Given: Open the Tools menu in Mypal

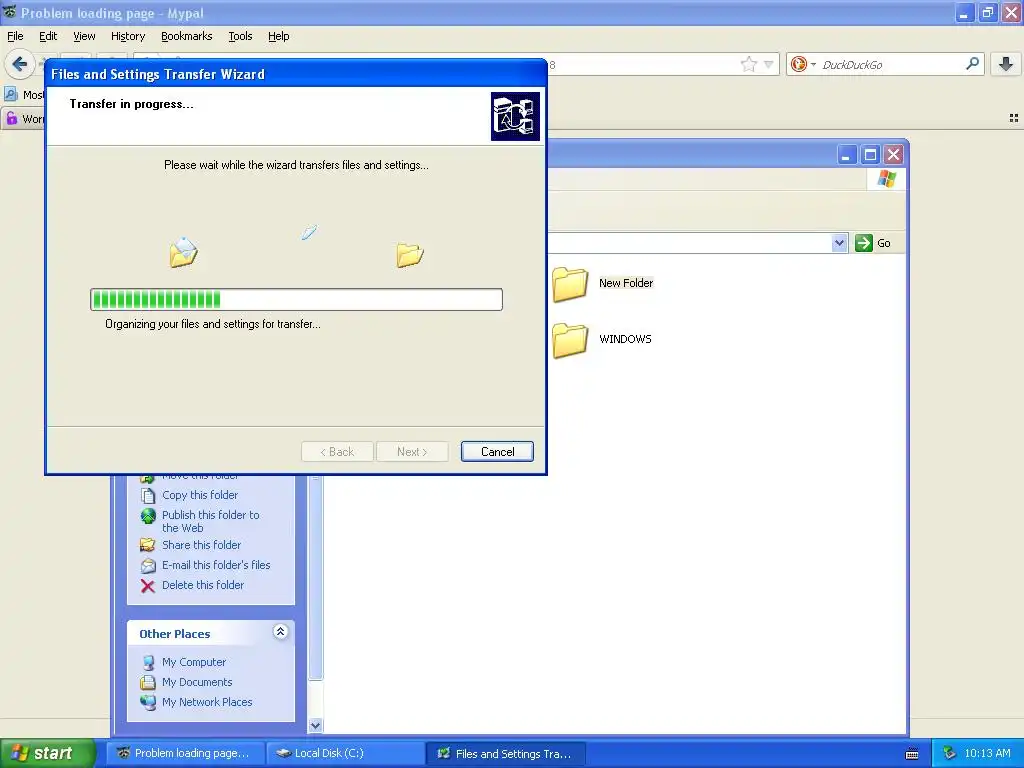Looking at the screenshot, I should 240,36.
